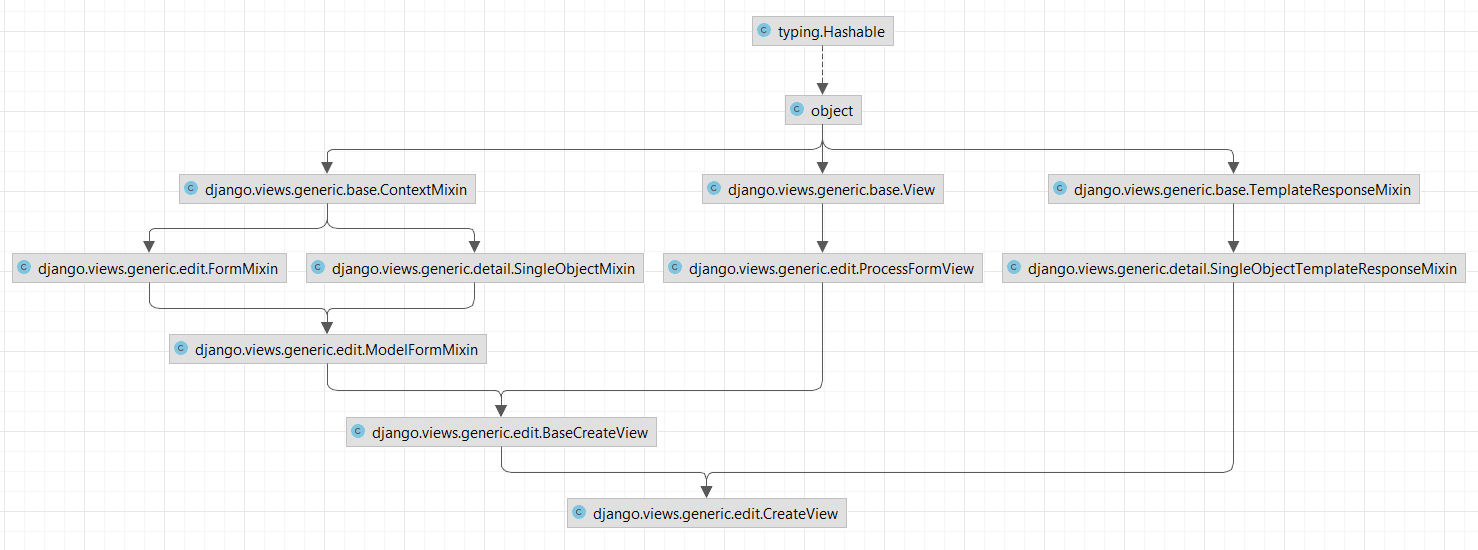Select django.views.generic.edit.BaseCreateView text

pos(510,433)
